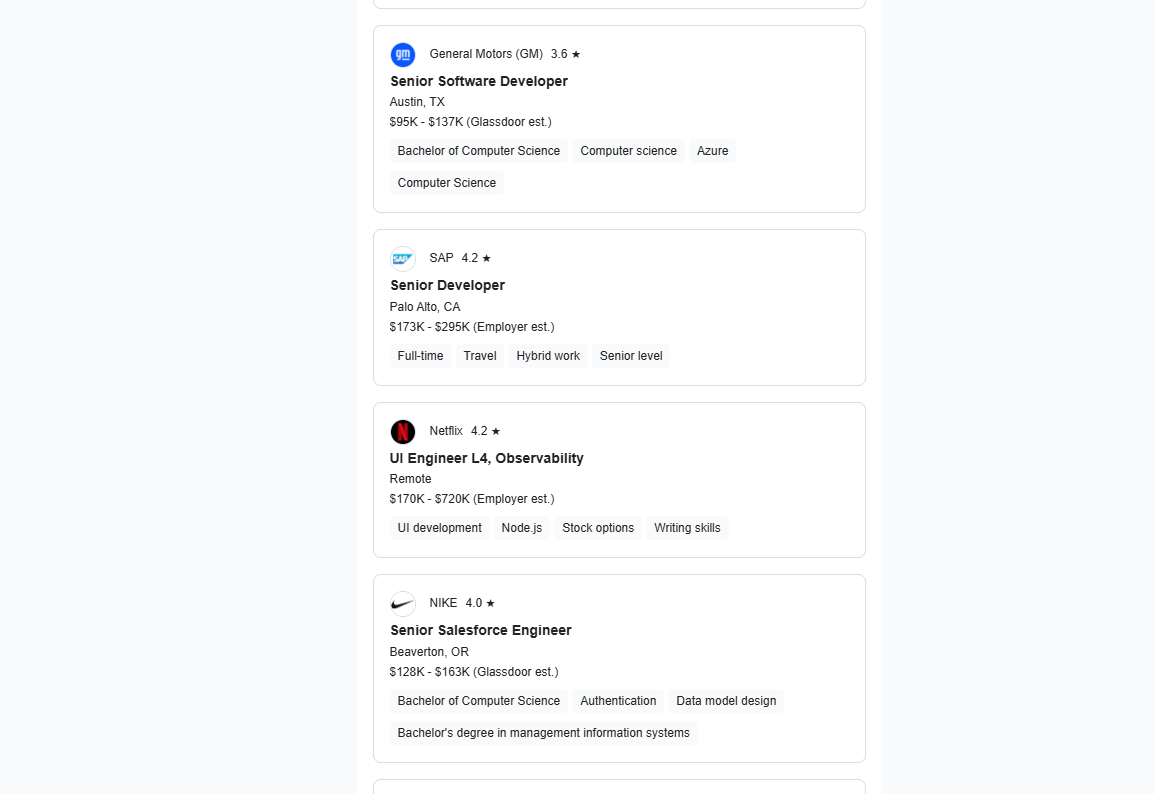The image size is (1155, 794).
Task: Select the Azure skill tag
Action: pyautogui.click(x=712, y=151)
